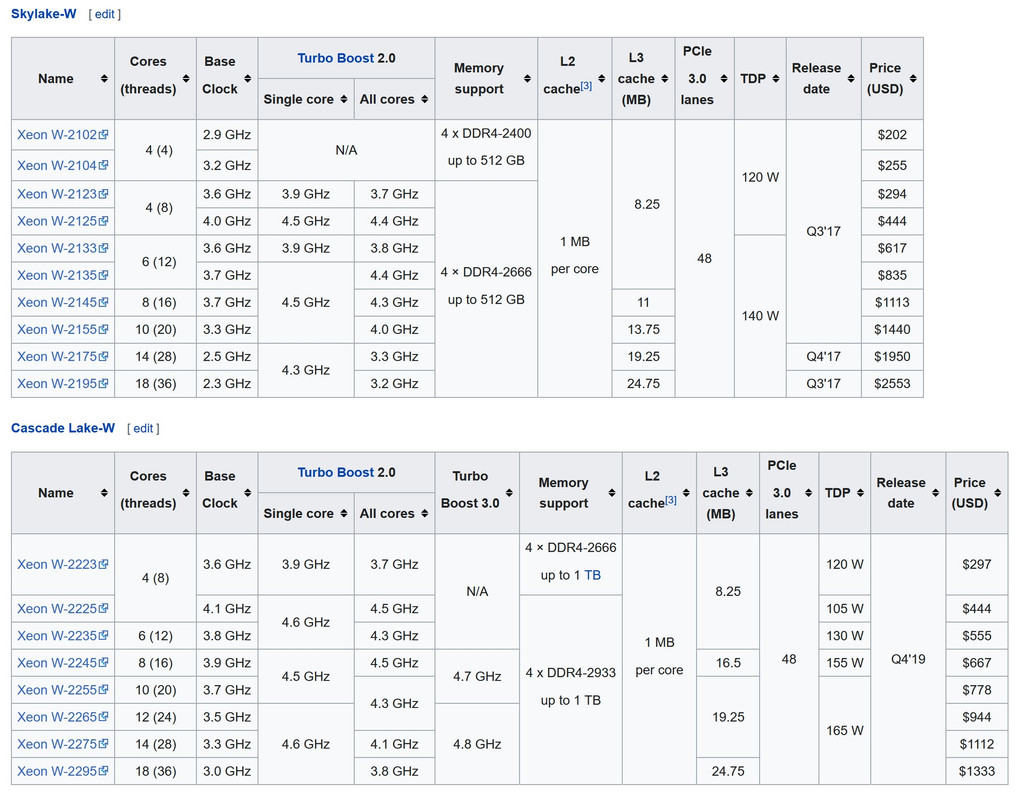Viewport: 1019px width, 800px height.
Task: Sort Cascade Lake-W by L2 cache arrows
Action: [686, 493]
